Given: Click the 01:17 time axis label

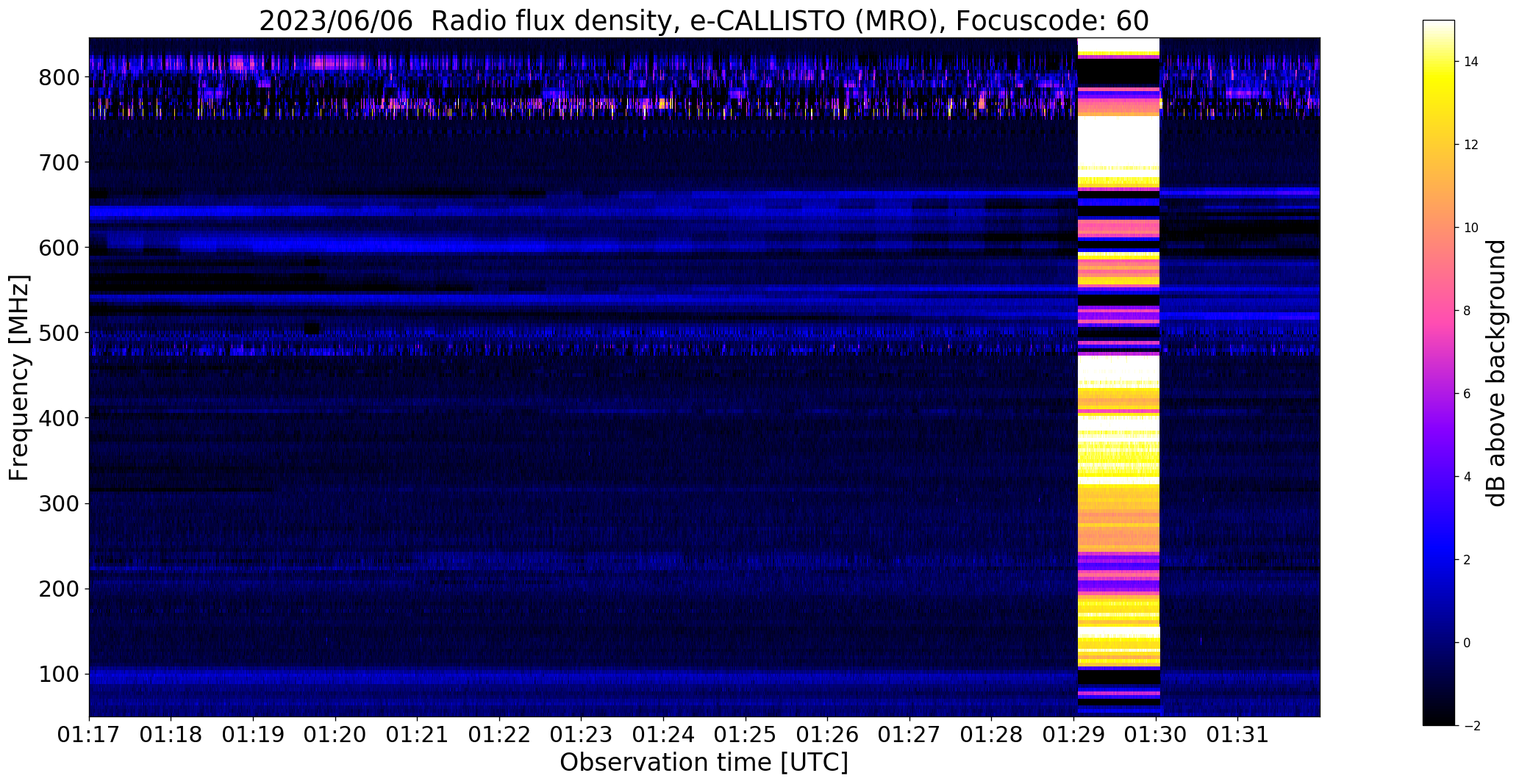Looking at the screenshot, I should click(89, 735).
